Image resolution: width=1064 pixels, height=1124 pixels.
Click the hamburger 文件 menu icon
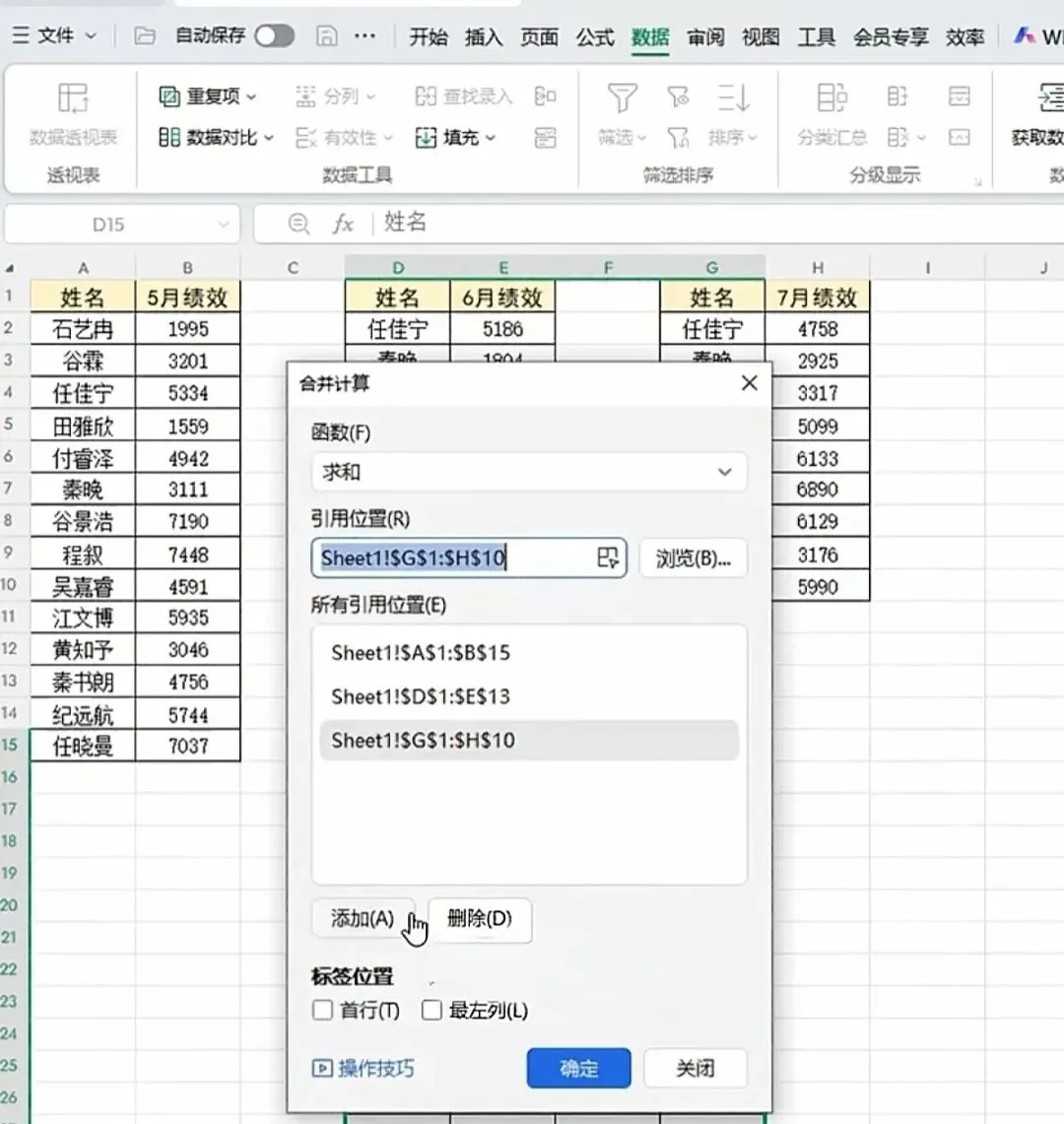(x=21, y=35)
